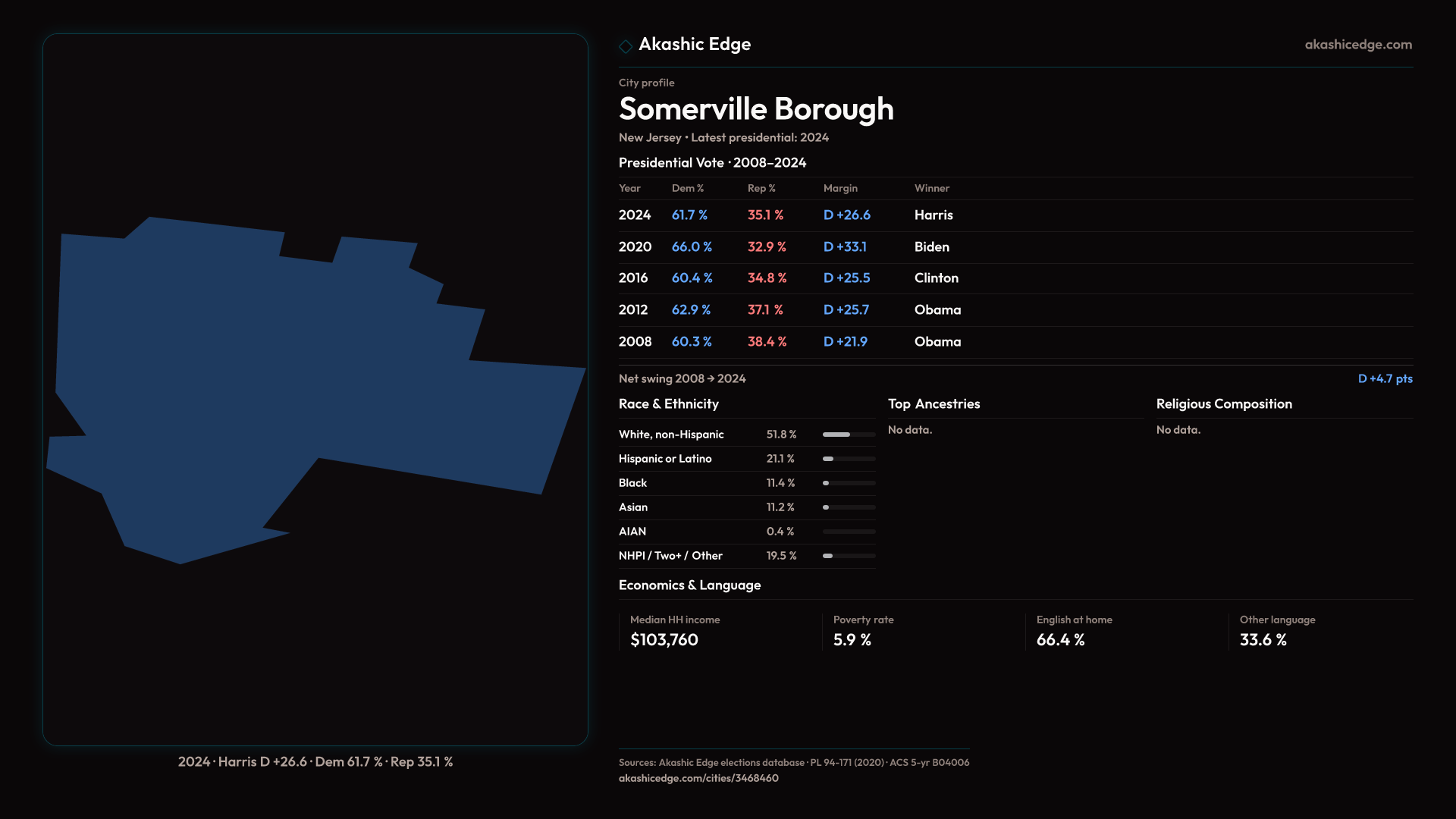Click the Margin column header

[839, 188]
